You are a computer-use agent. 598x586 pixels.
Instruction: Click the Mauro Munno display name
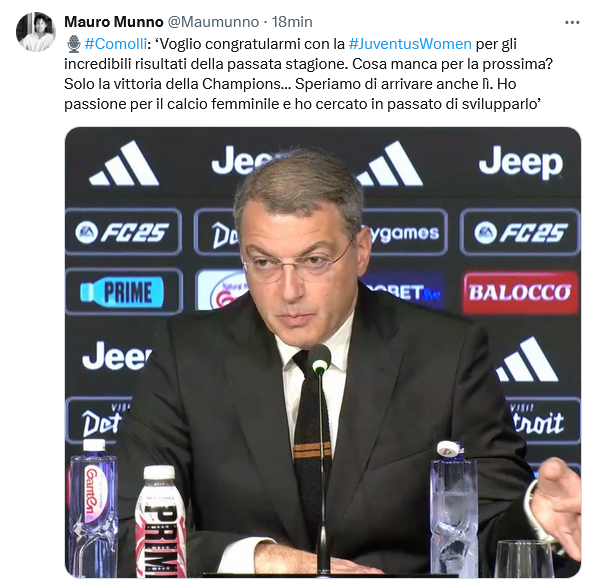click(x=114, y=22)
